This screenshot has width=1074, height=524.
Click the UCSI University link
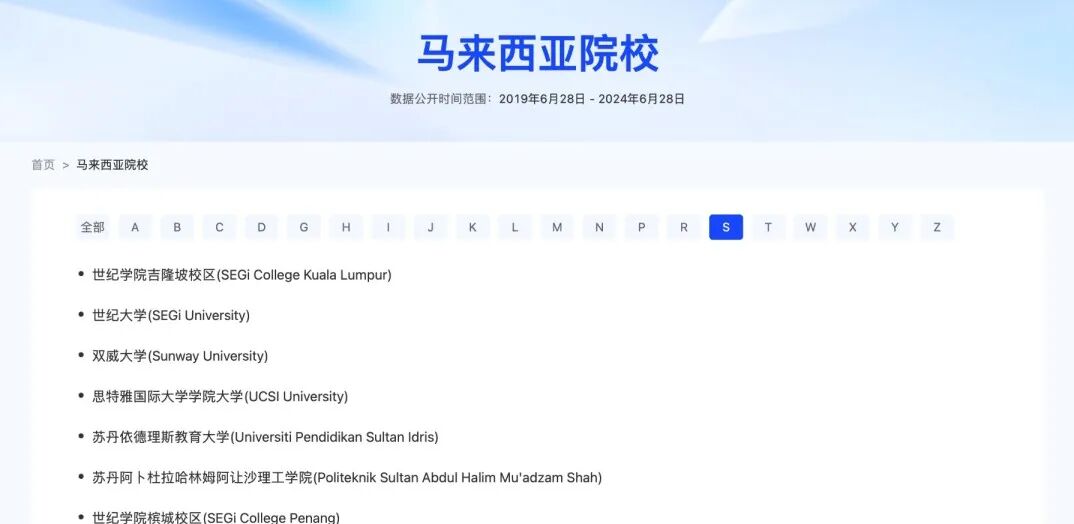click(x=220, y=397)
